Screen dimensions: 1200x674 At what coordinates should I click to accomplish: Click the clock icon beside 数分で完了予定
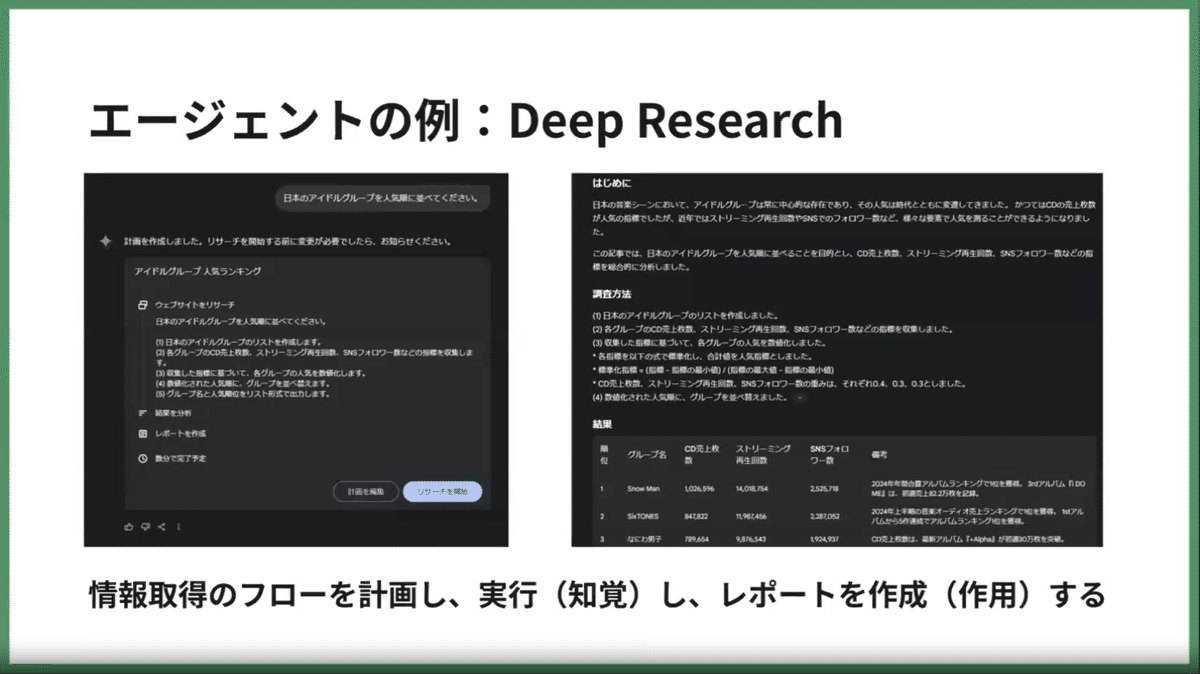pos(143,458)
